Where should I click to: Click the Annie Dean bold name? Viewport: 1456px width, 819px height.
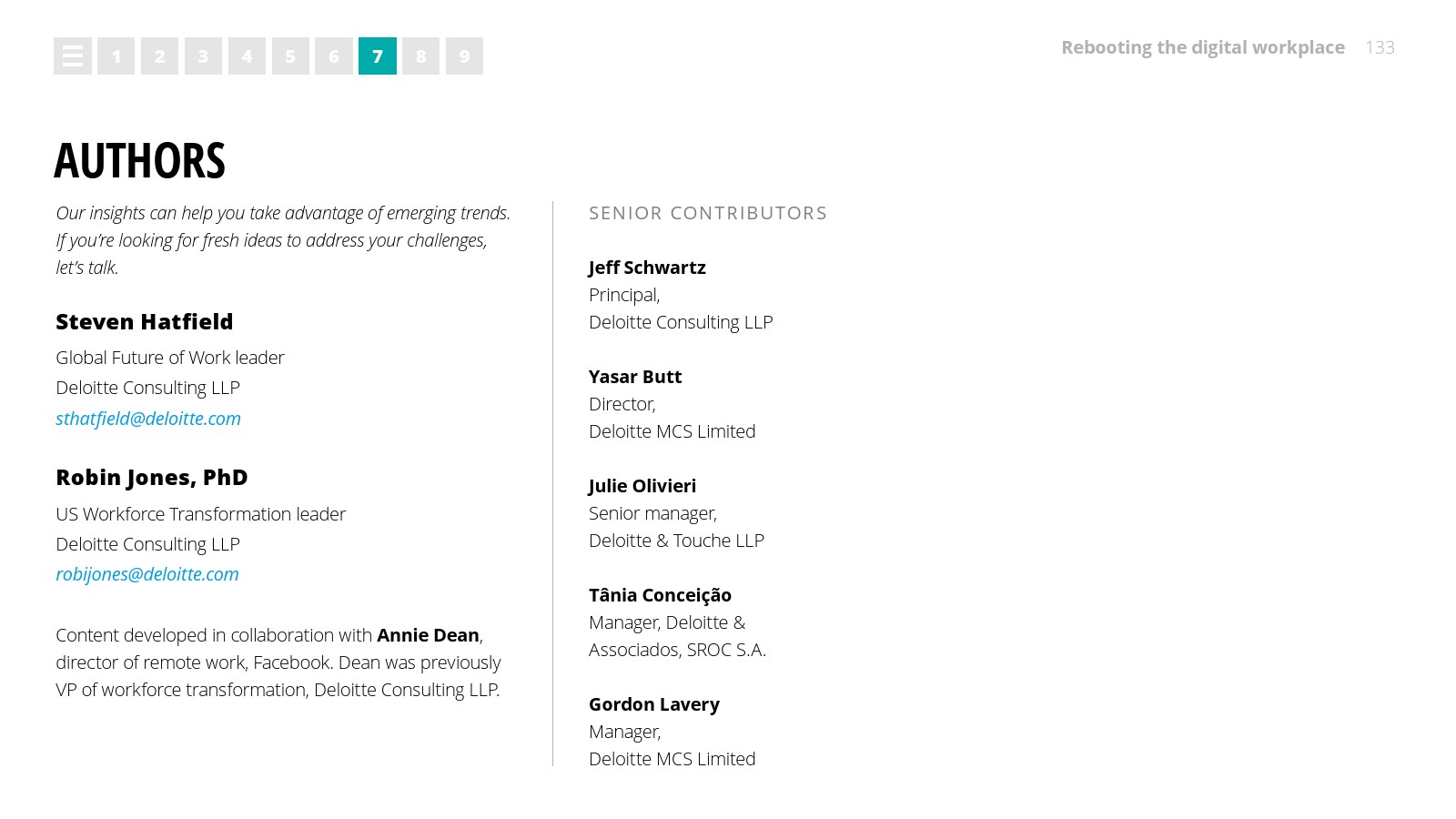[428, 635]
